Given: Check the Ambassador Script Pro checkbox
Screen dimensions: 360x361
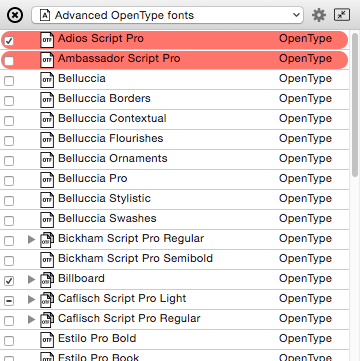Looking at the screenshot, I should click(x=9, y=61).
